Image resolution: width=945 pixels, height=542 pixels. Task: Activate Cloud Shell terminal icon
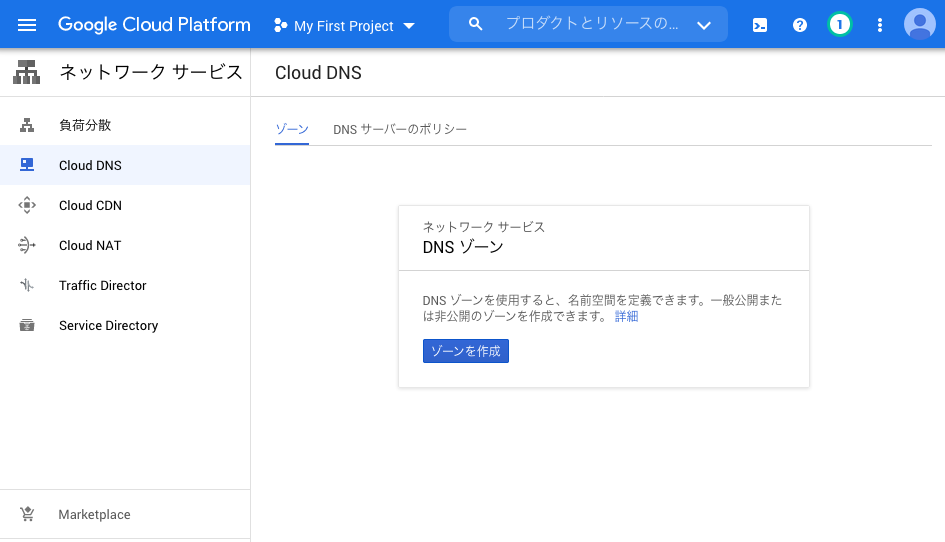pos(760,25)
